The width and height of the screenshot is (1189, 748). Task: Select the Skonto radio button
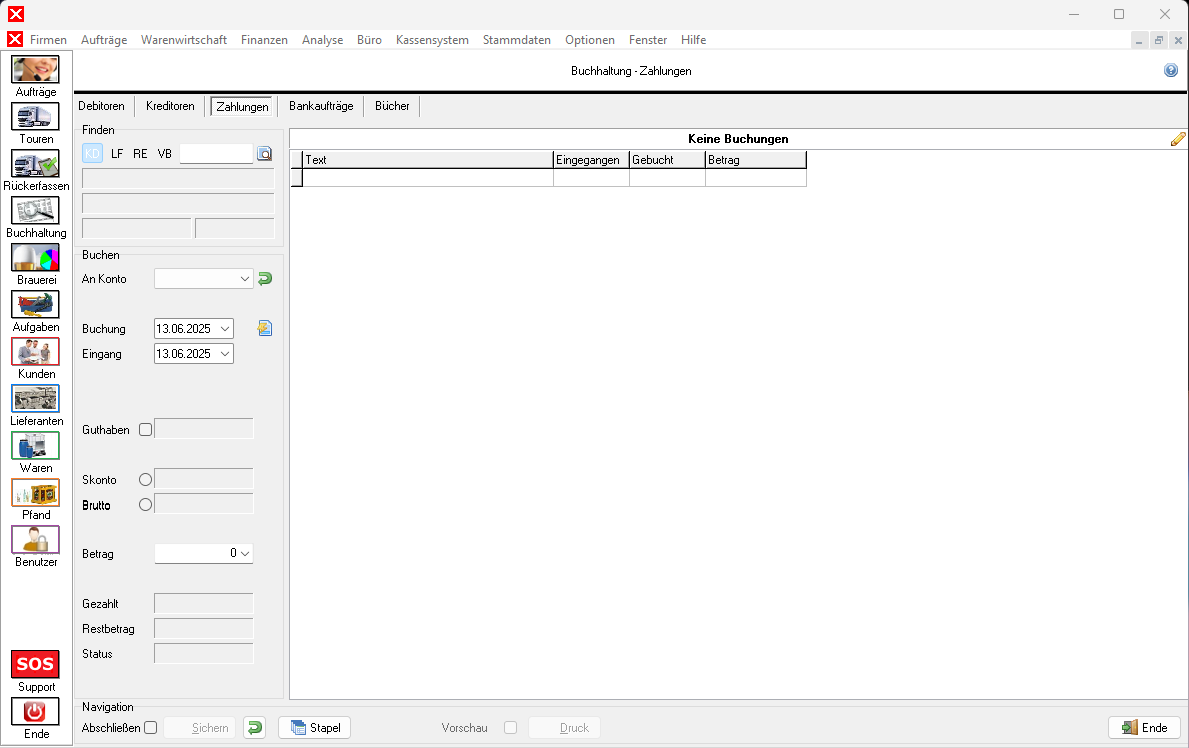(x=146, y=480)
